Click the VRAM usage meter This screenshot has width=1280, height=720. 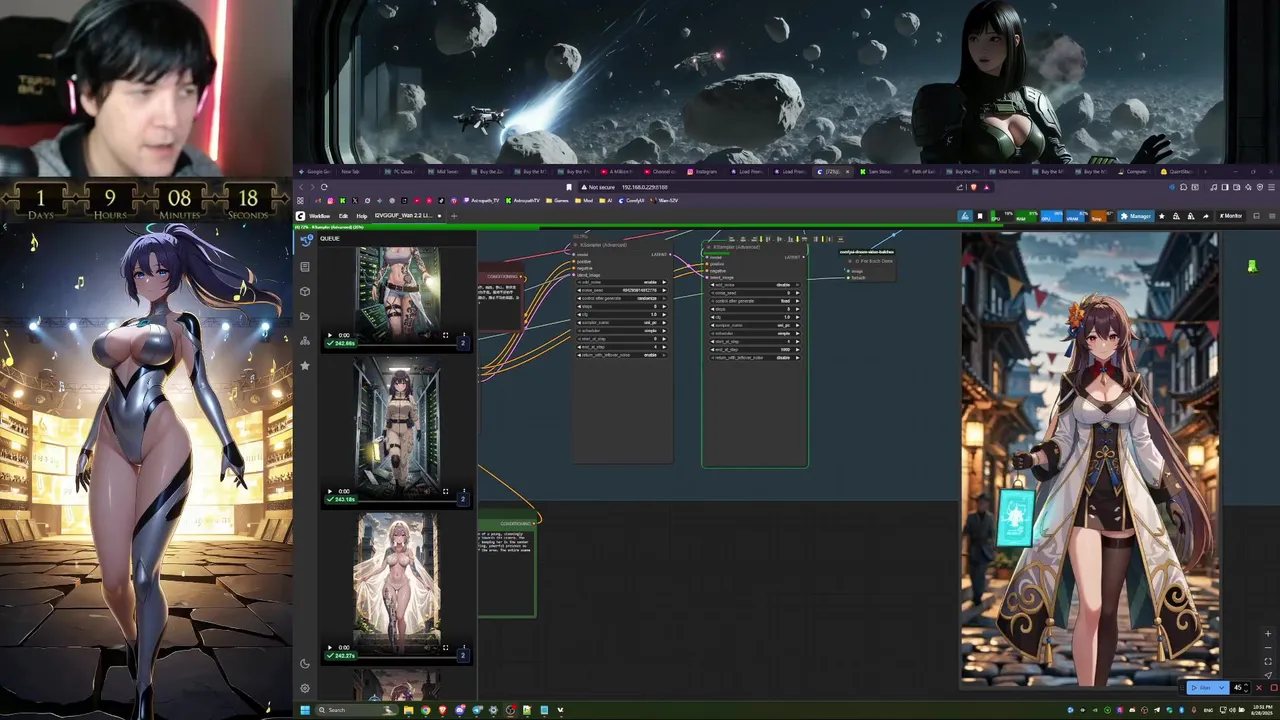[x=1077, y=216]
